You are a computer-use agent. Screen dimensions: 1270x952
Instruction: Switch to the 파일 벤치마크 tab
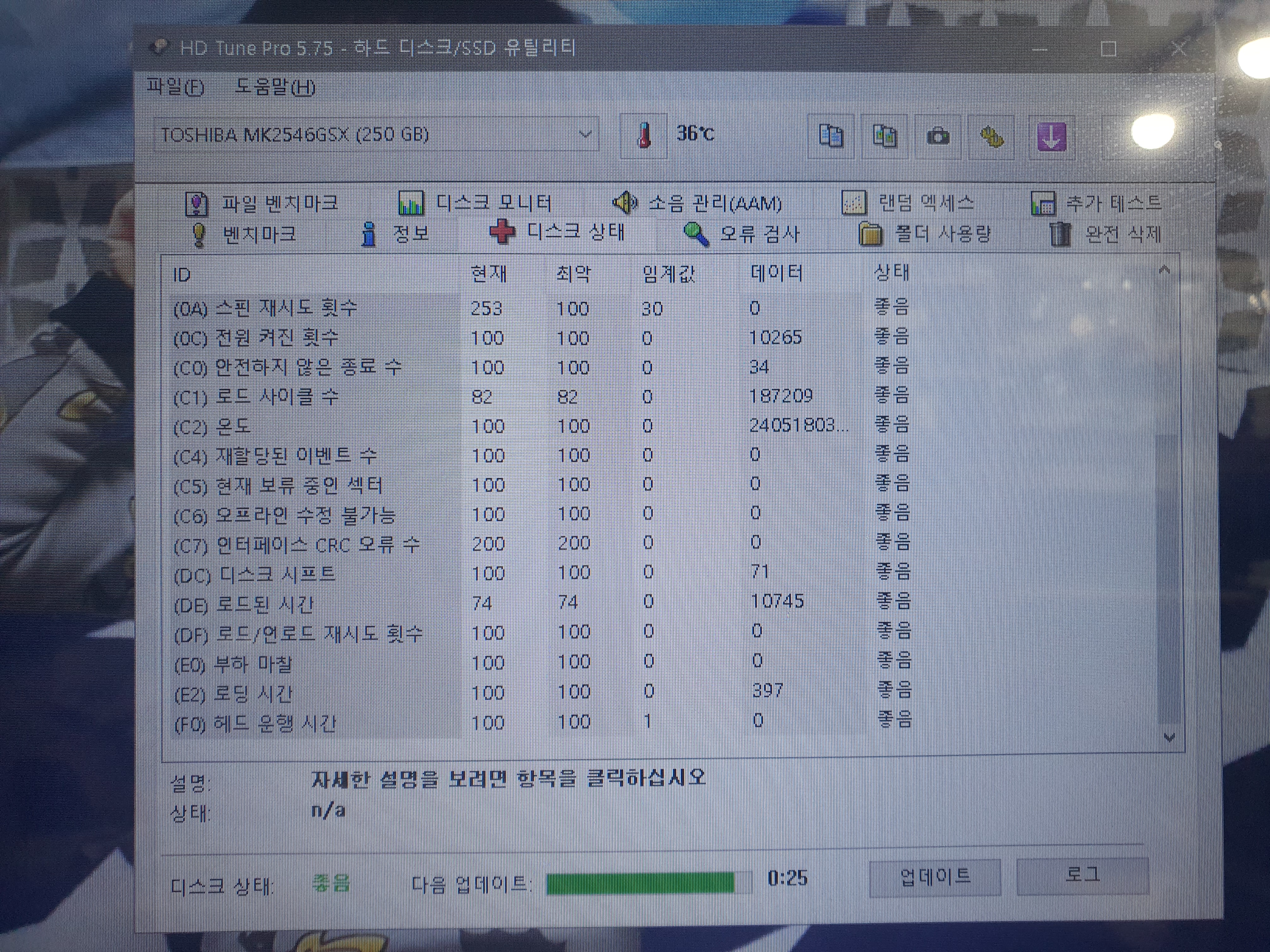[x=261, y=204]
